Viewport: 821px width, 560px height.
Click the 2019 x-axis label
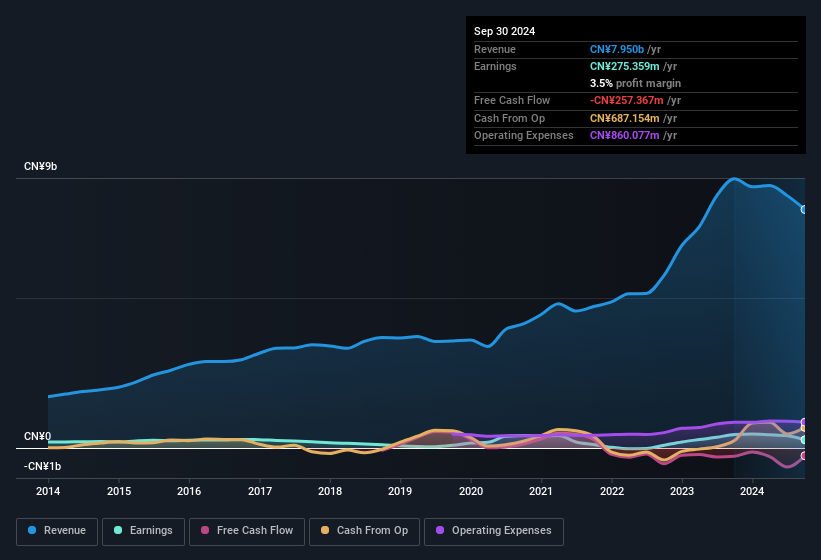(x=400, y=491)
